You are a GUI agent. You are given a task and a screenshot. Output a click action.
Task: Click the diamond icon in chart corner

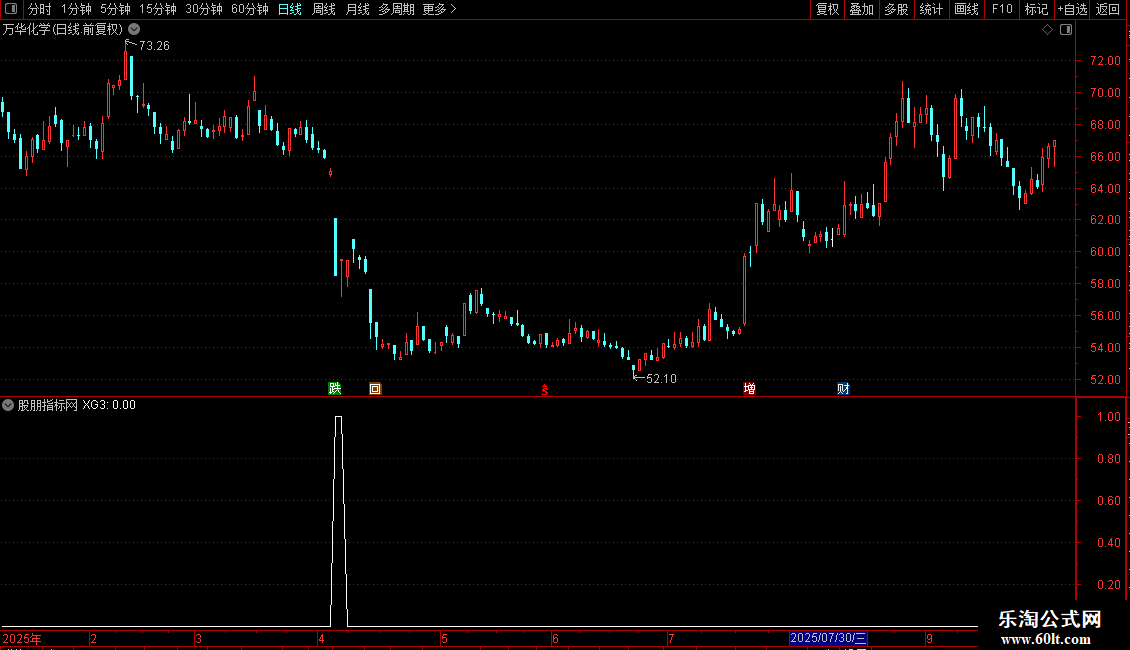click(x=1048, y=30)
